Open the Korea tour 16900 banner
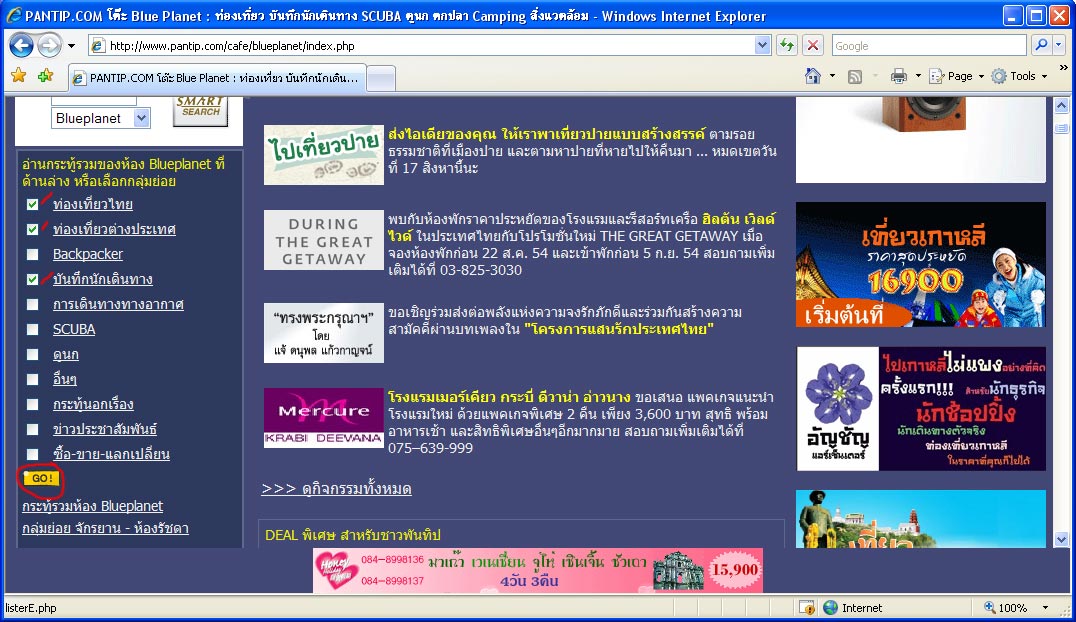 [x=921, y=264]
